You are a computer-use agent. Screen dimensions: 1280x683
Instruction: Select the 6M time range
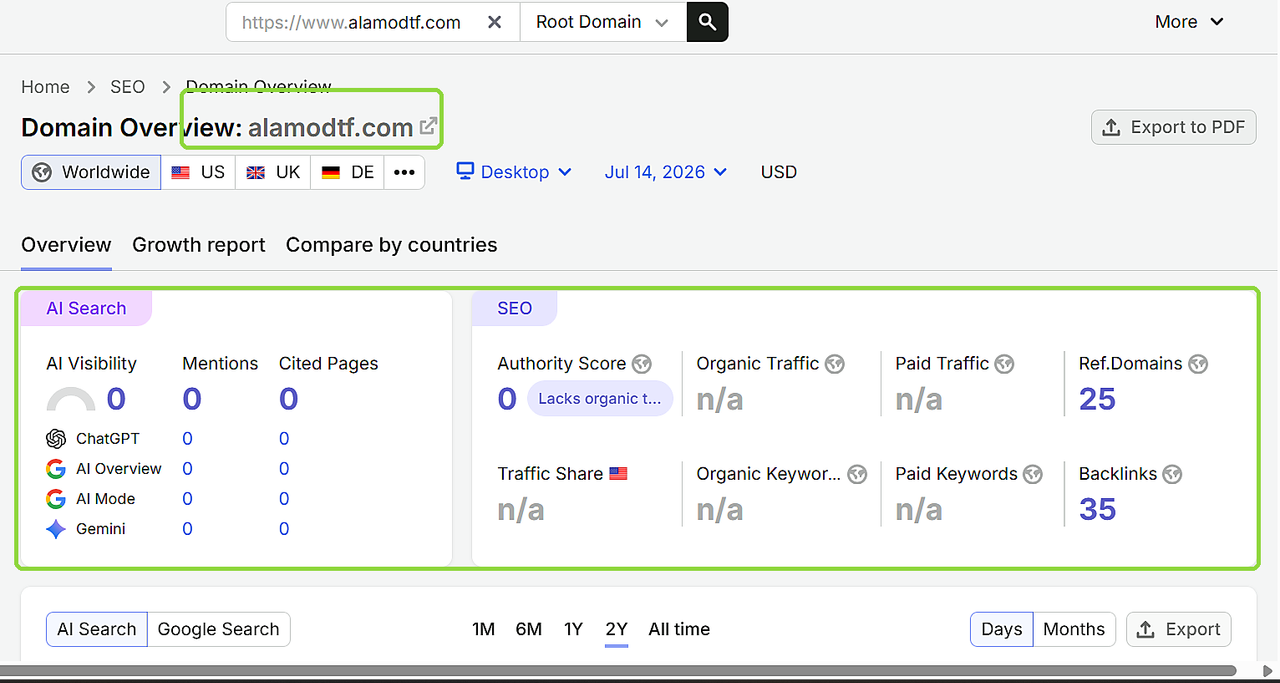(x=529, y=629)
